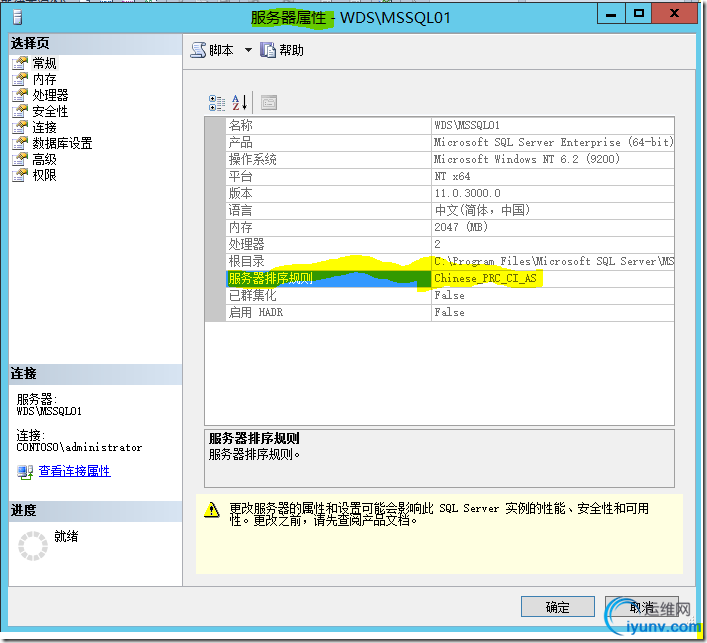Screen dimensions: 707x643
Task: Open the 内存 page label
Action: coord(45,79)
